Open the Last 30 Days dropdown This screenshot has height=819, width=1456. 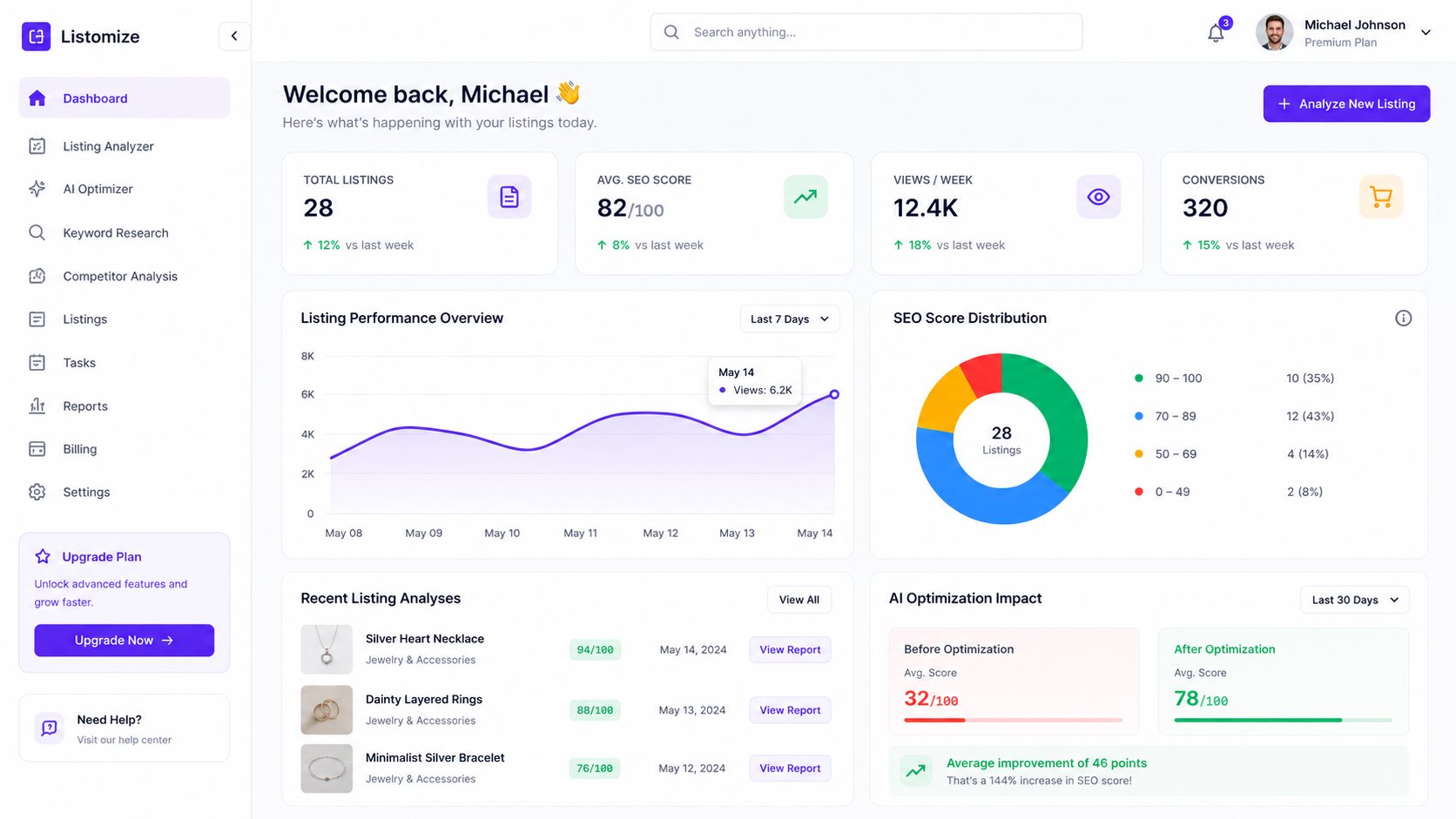(x=1354, y=600)
